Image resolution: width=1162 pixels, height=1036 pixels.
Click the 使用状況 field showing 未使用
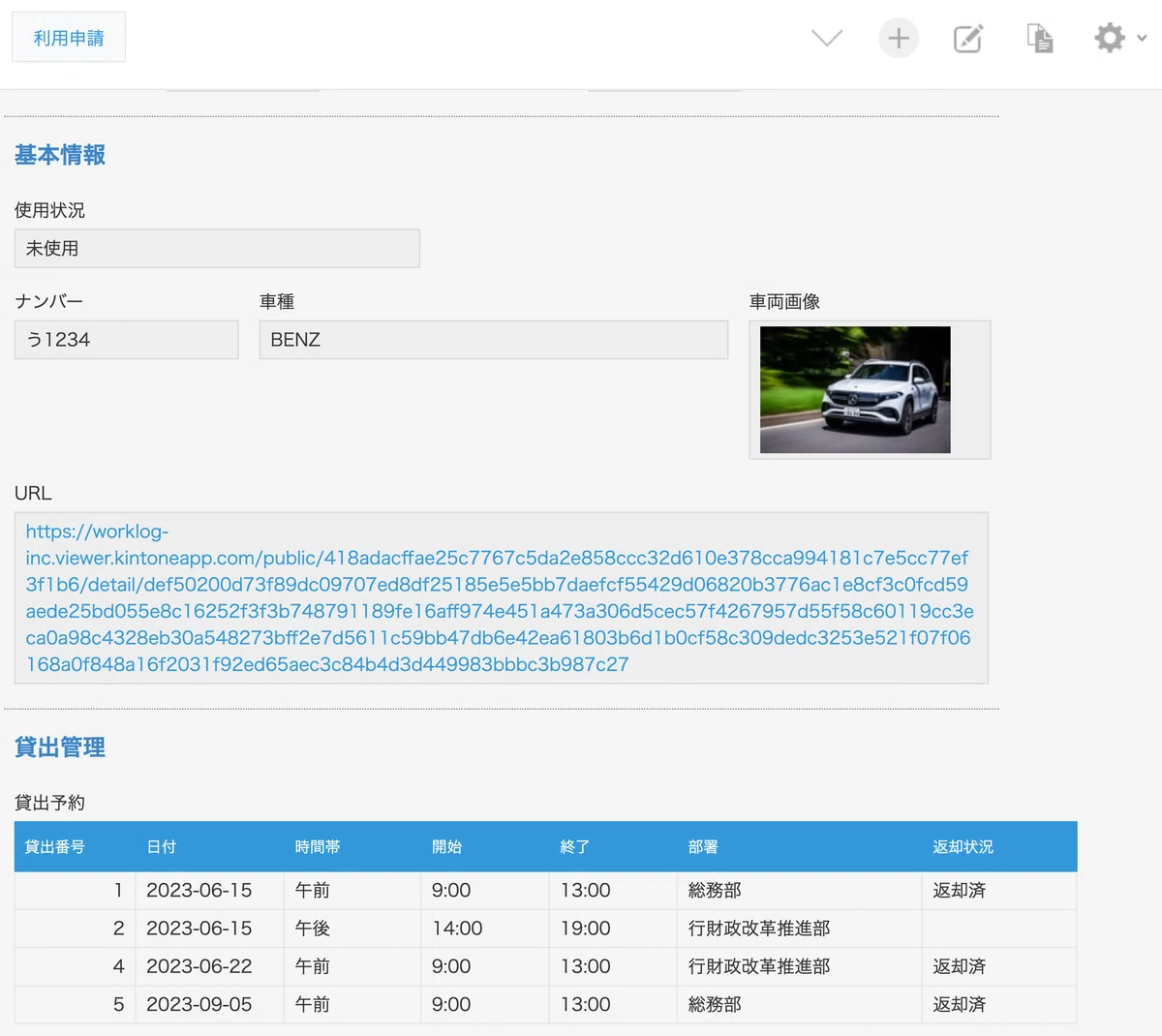217,249
